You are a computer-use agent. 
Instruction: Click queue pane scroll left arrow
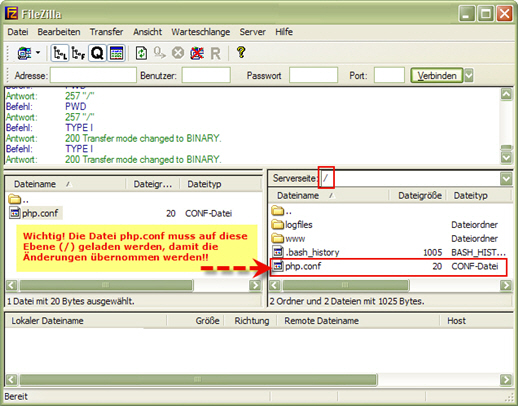click(x=11, y=380)
